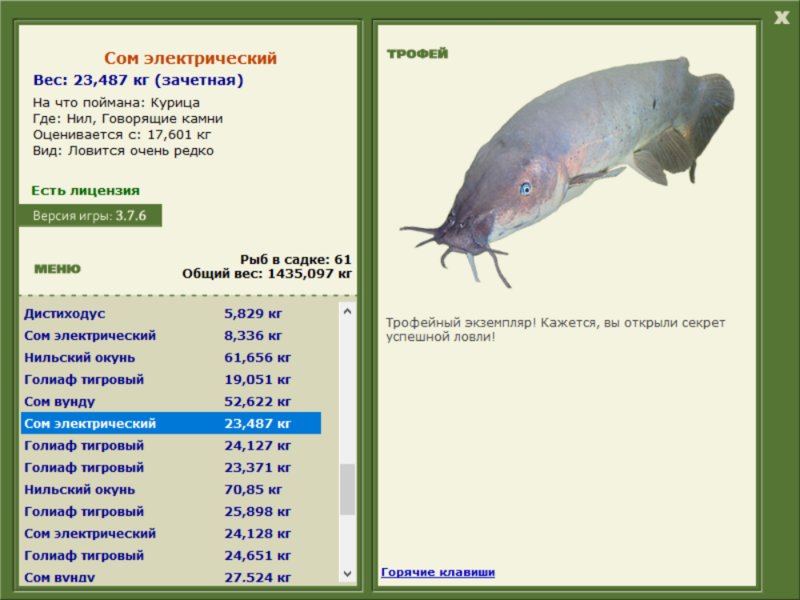Select Дистиходус 5,829 кг in the list
The width and height of the screenshot is (800, 600).
coord(170,314)
